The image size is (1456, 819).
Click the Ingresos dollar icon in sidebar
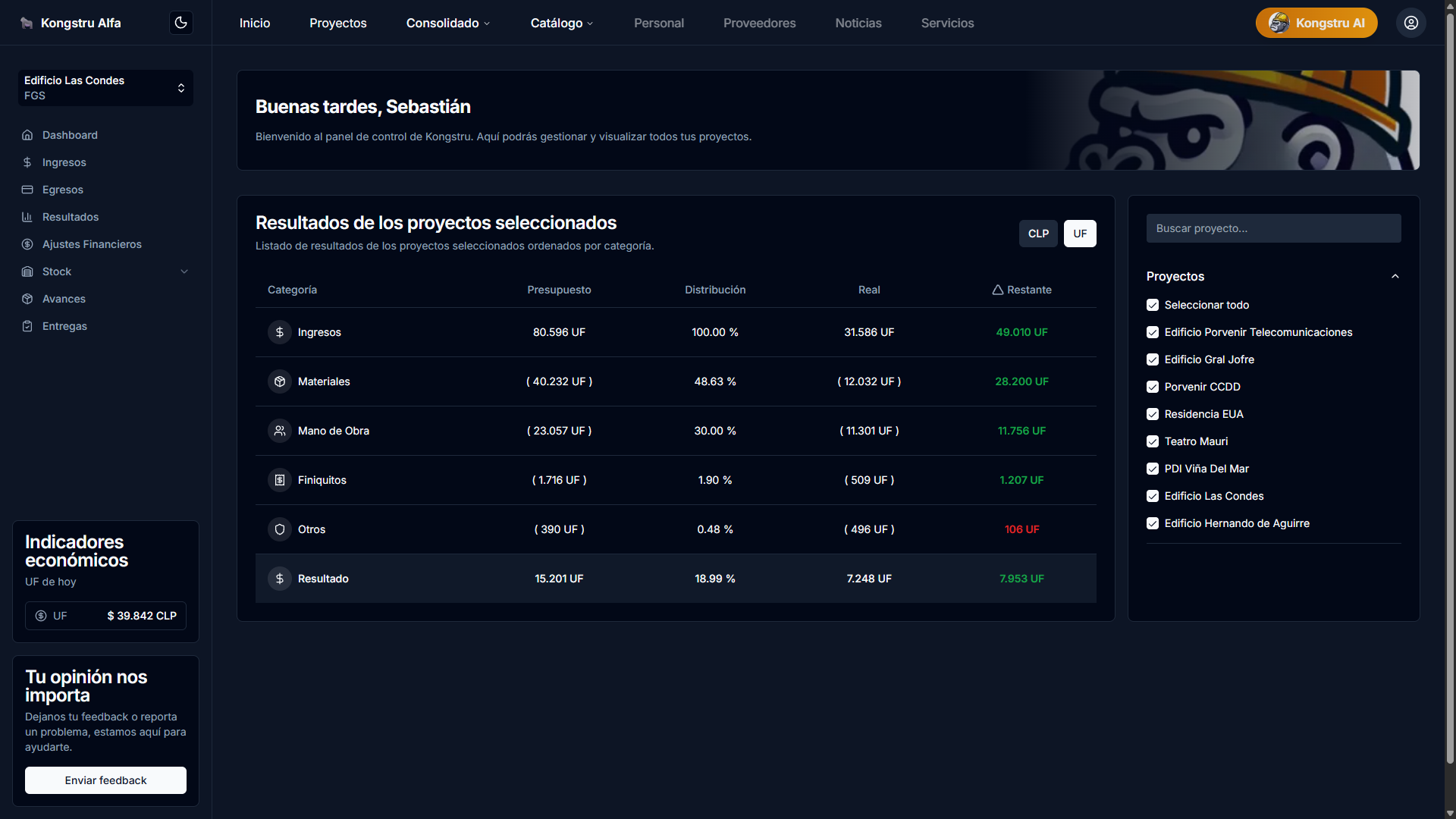tap(27, 162)
